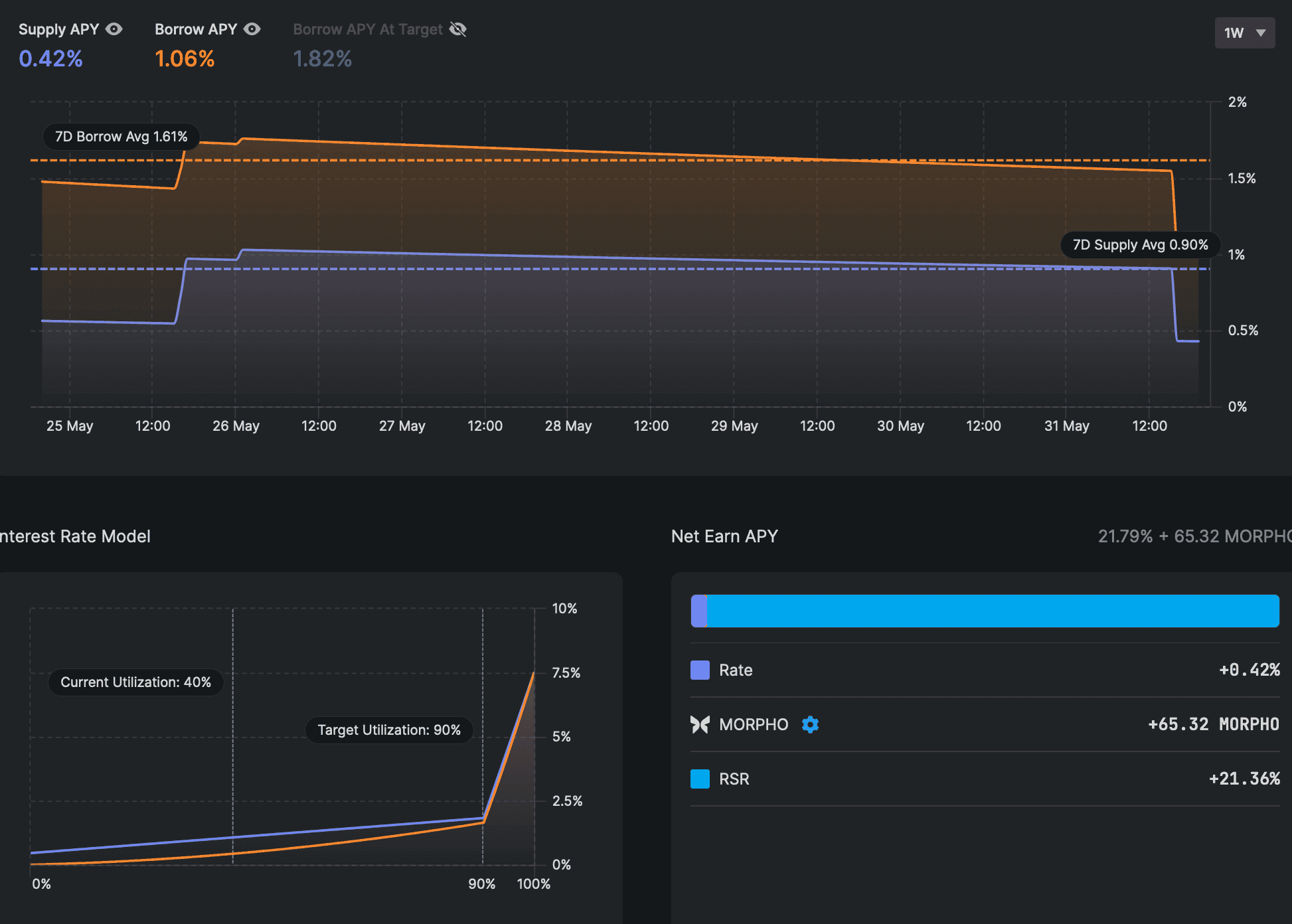The height and width of the screenshot is (924, 1292).
Task: Show Borrow APY At Target crossed-eye icon
Action: (x=458, y=29)
